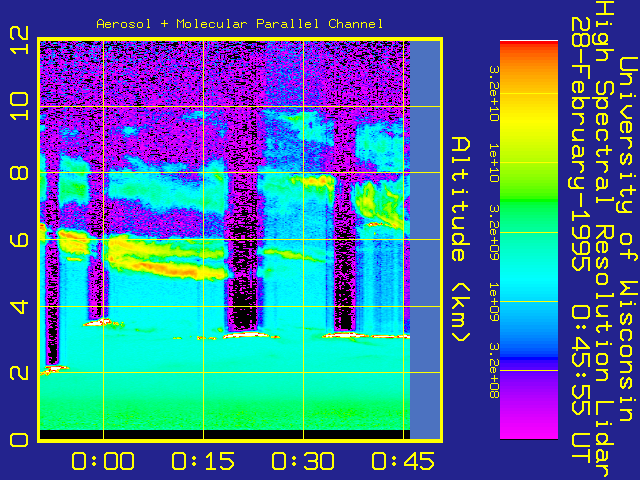Pick the magenta bottom of the colorbar
The width and height of the screenshot is (640, 480).
tap(529, 429)
